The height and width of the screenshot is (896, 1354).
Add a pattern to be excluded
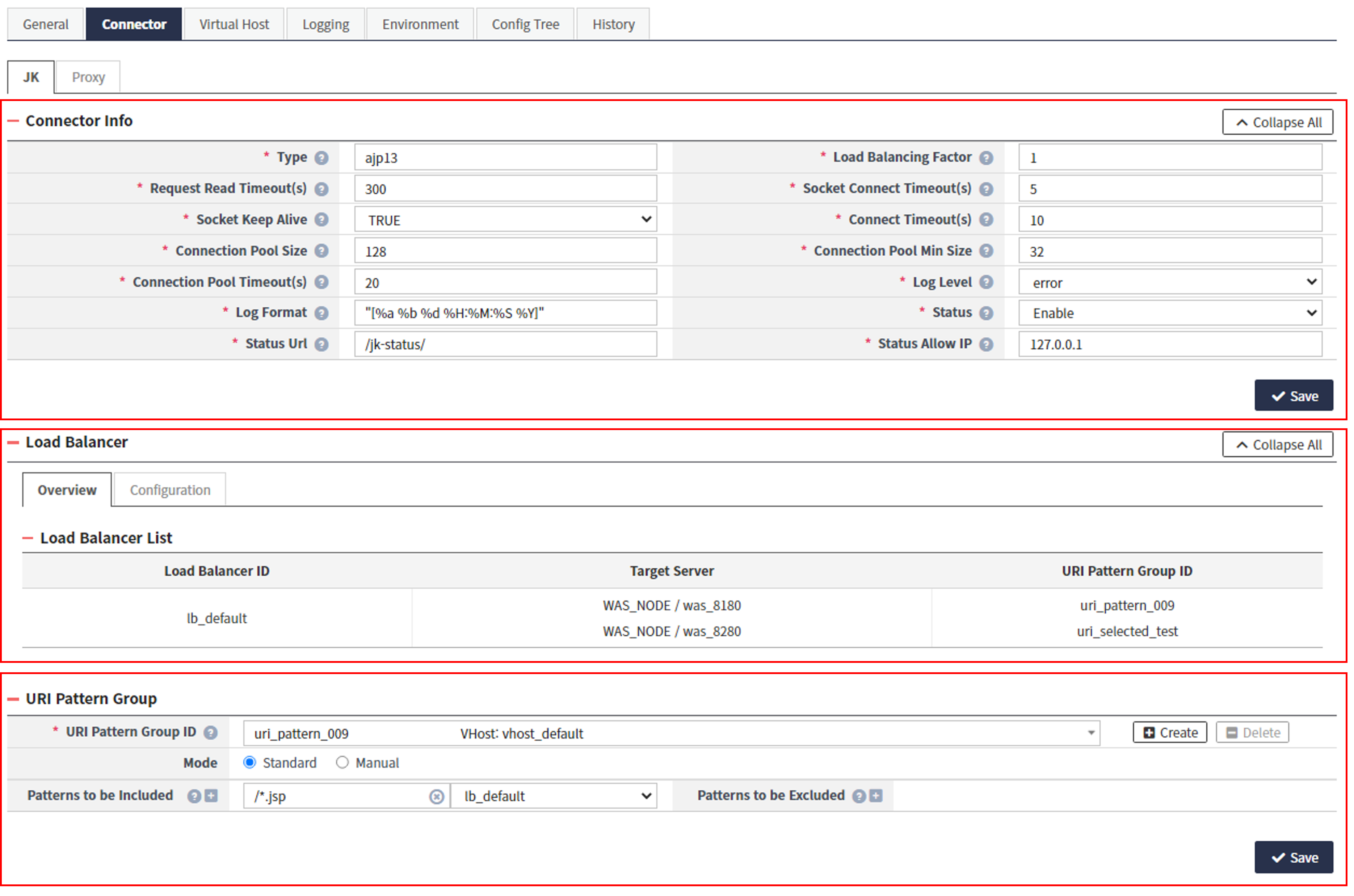click(x=876, y=795)
